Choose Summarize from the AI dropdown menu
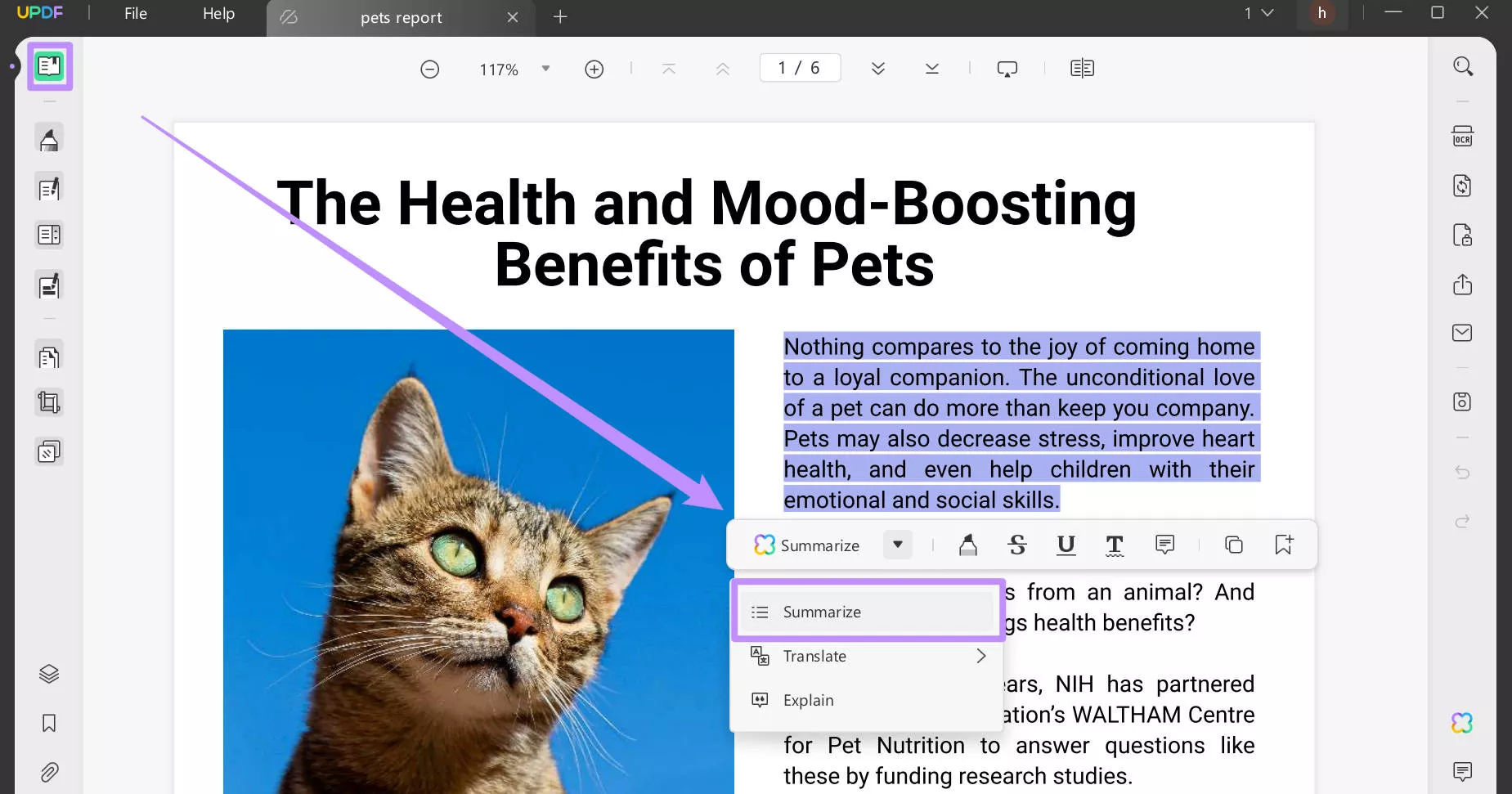This screenshot has width=1512, height=794. coord(867,612)
